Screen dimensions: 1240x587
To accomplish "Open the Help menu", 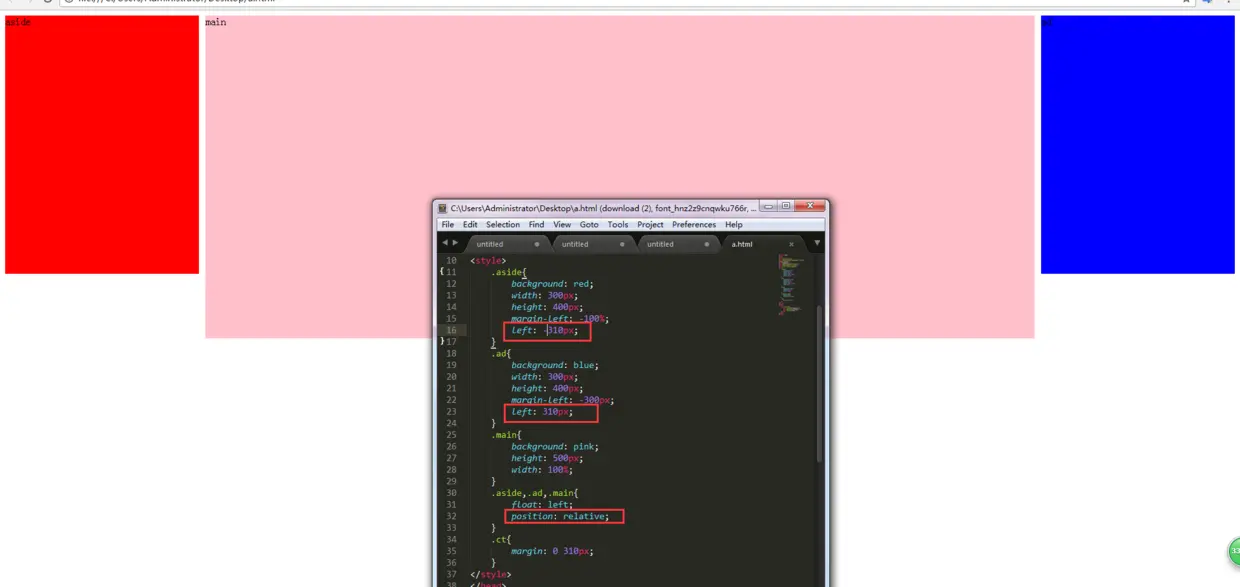I will pos(734,225).
